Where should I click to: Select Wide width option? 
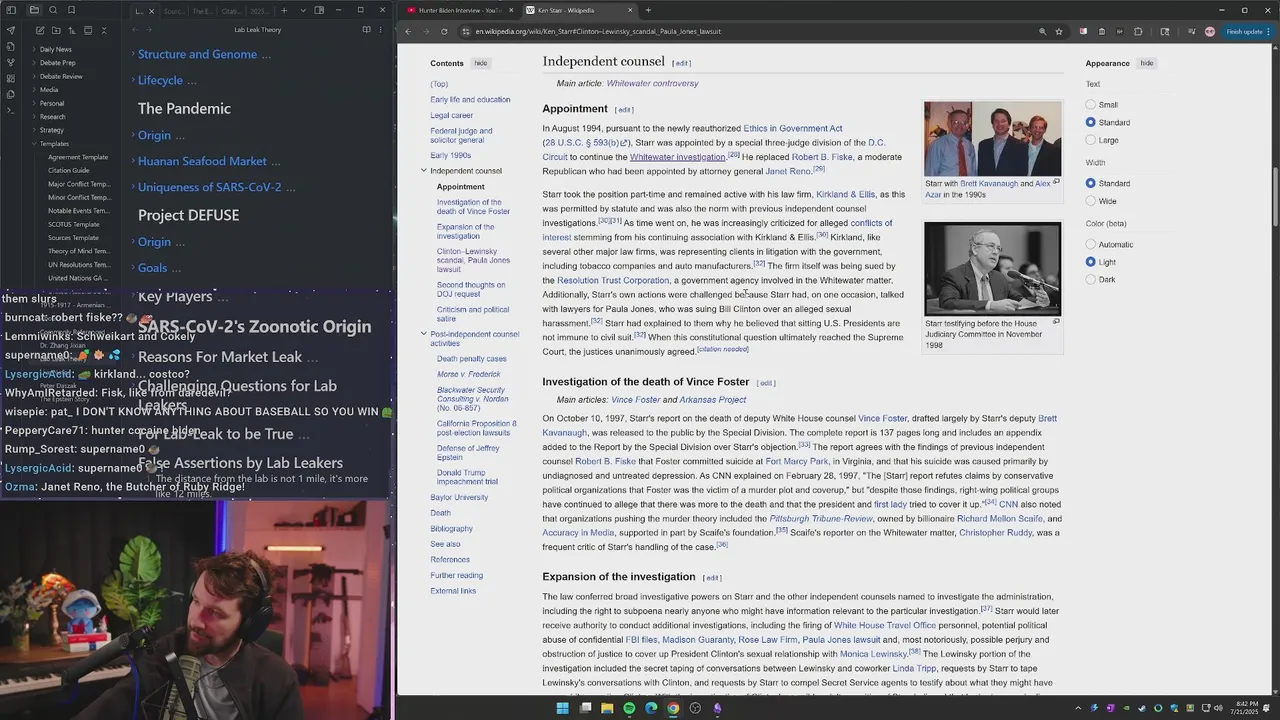(1091, 201)
